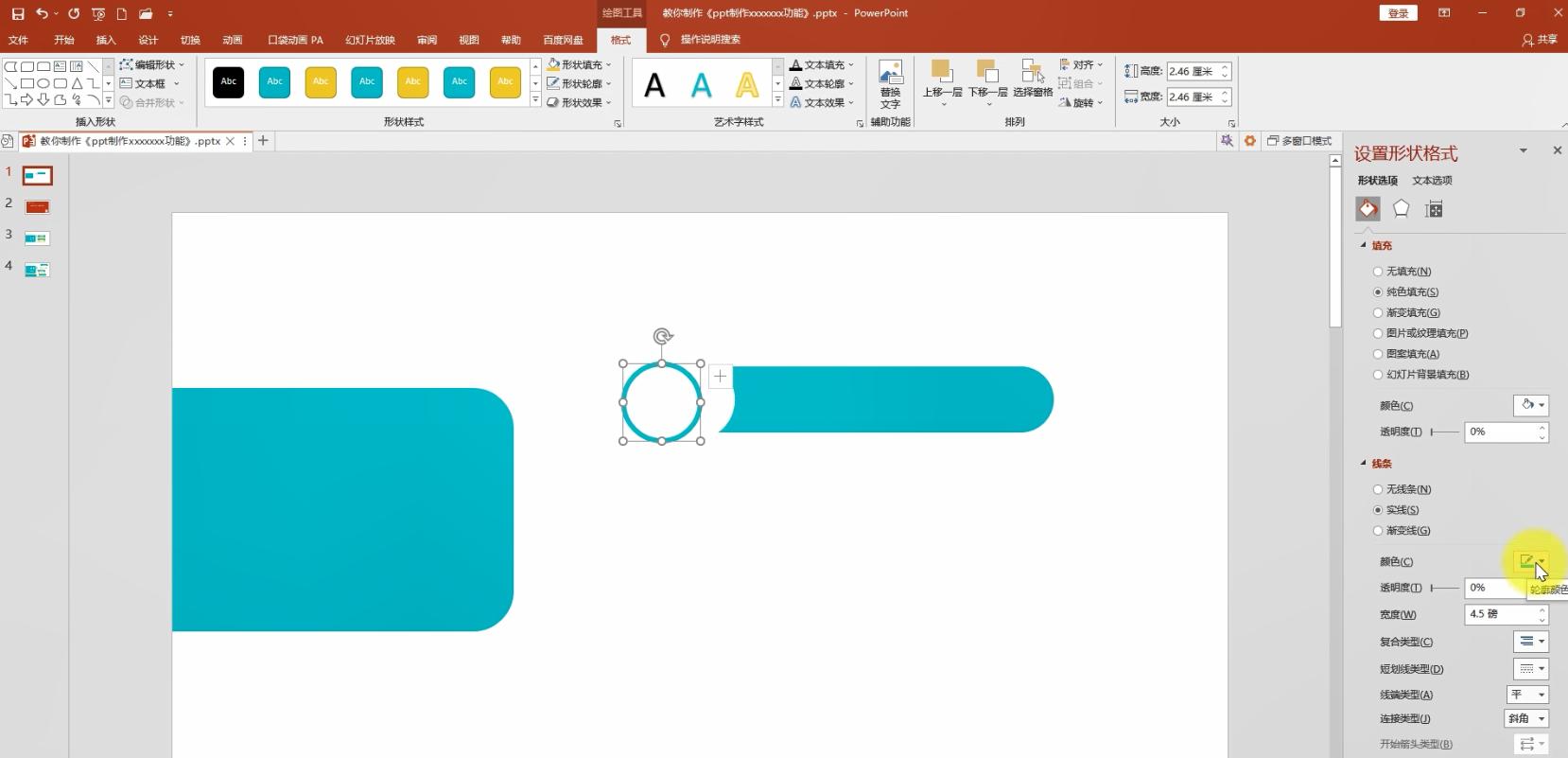
Task: Click the 编辑形状 edit shape button
Action: coord(152,64)
